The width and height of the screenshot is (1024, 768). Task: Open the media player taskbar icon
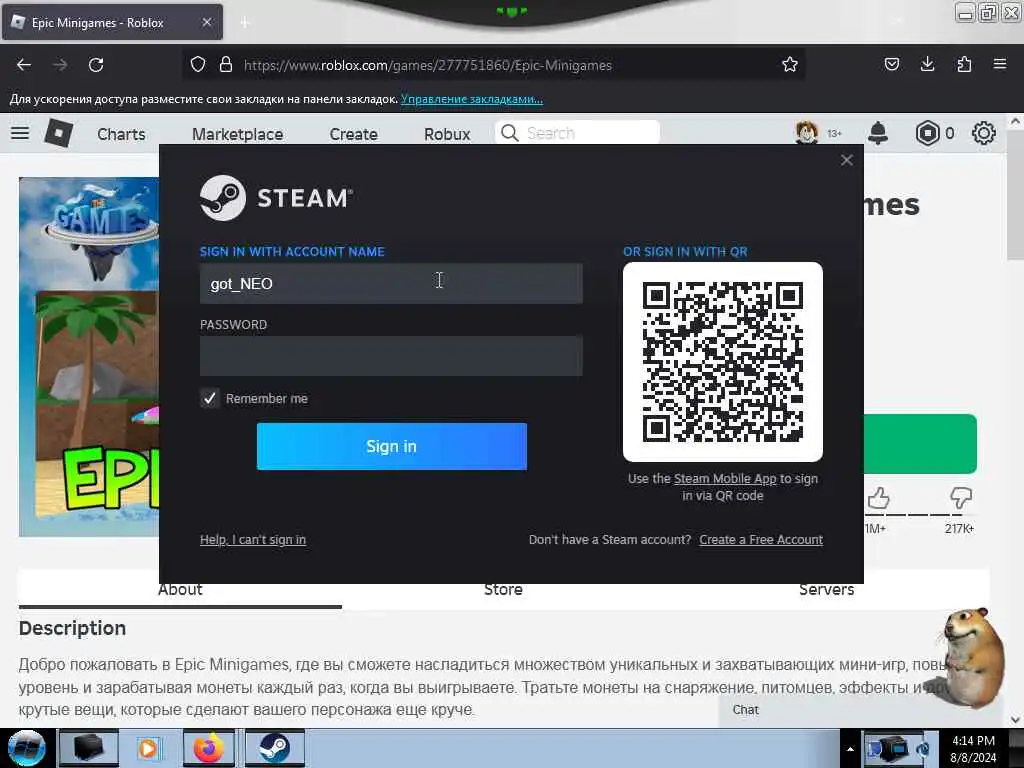tap(148, 748)
